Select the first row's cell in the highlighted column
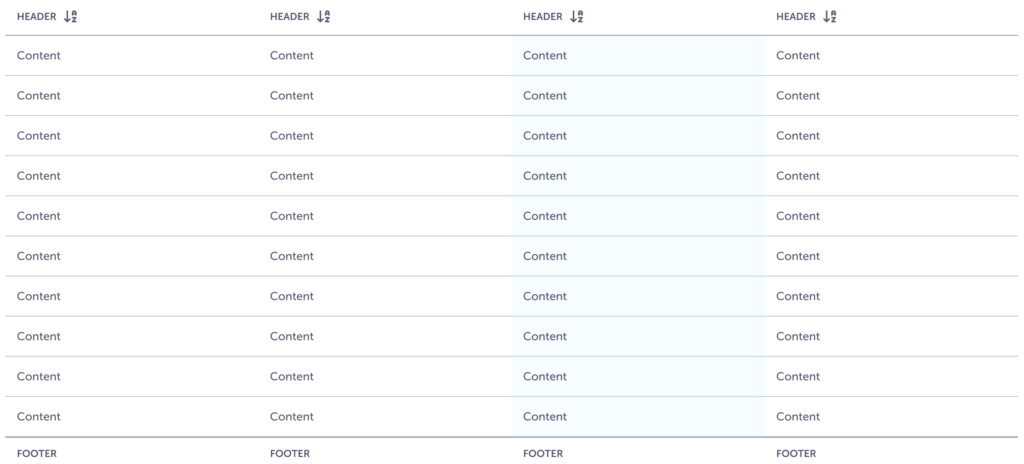The height and width of the screenshot is (464, 1024). pos(544,56)
